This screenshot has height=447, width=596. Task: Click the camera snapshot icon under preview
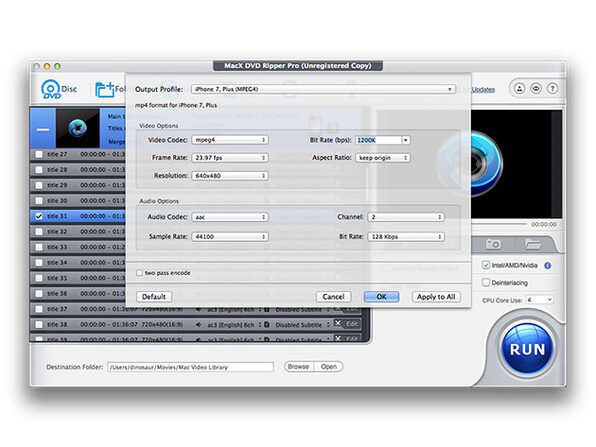[x=493, y=244]
